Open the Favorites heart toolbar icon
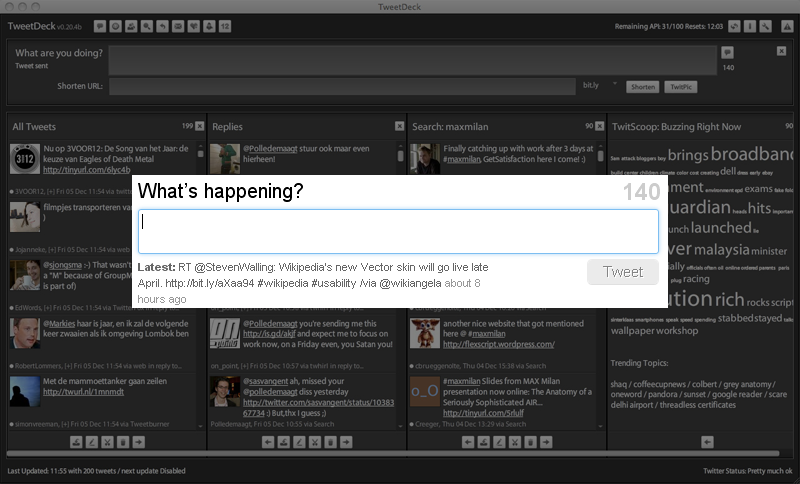Screen dimensions: 800x484 tap(193, 26)
